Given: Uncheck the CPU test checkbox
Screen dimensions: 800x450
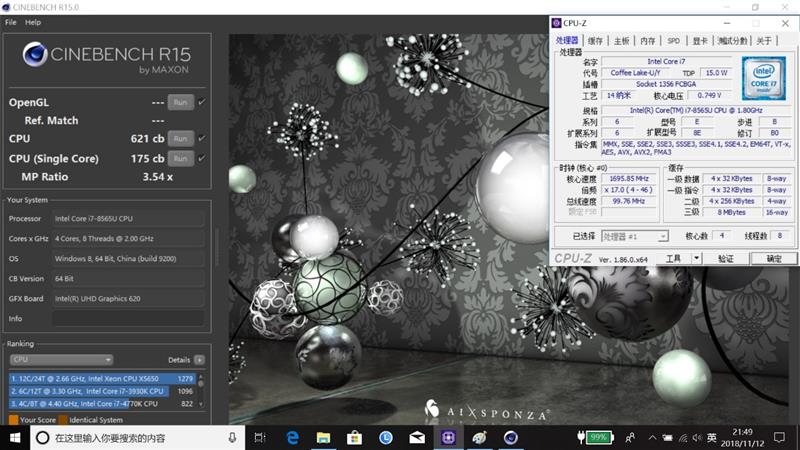Looking at the screenshot, I should (202, 138).
